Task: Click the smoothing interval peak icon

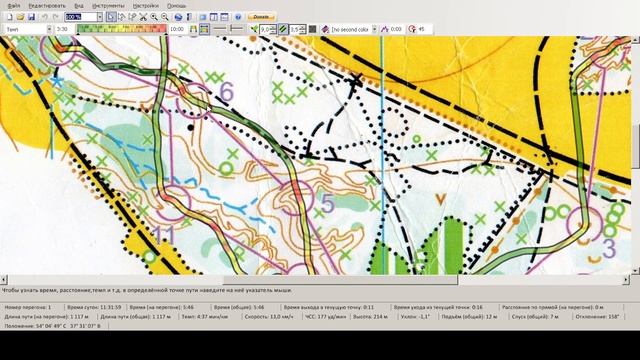Action: point(384,29)
